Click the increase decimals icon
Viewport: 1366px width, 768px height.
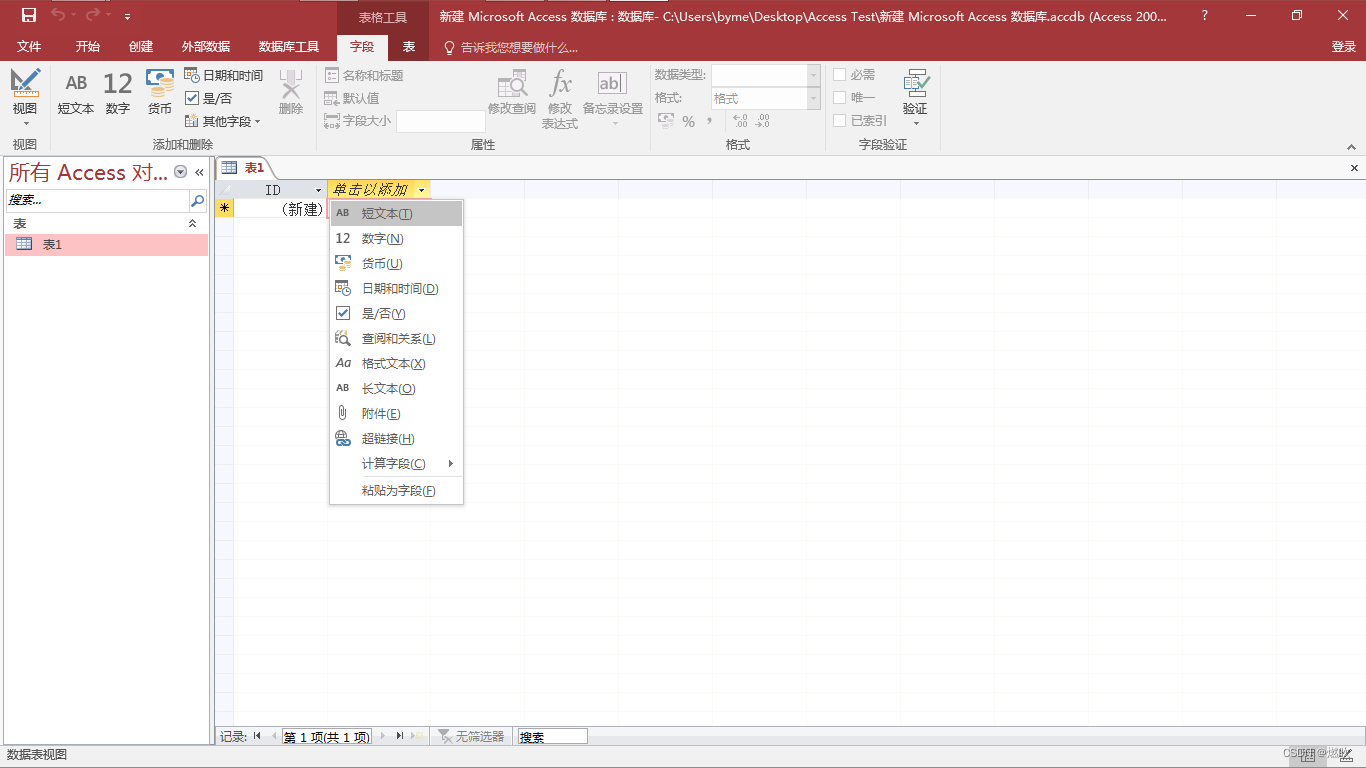point(740,121)
